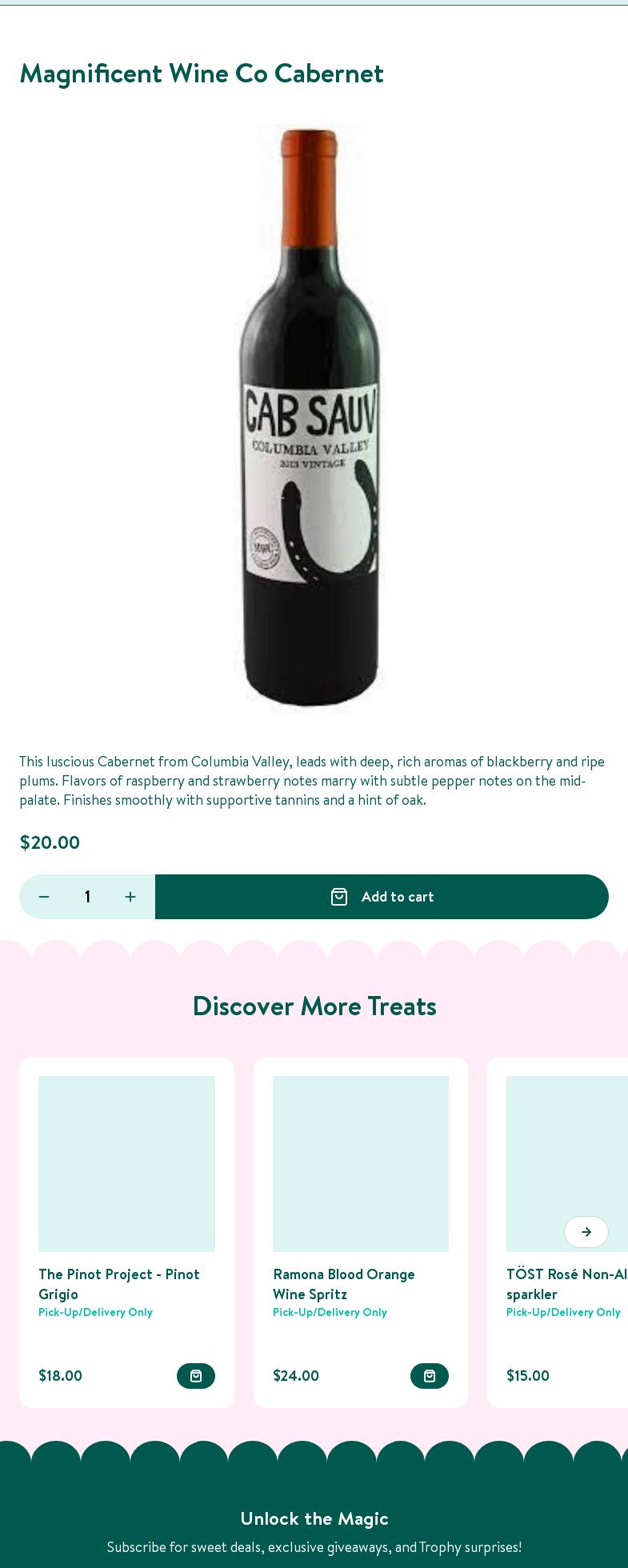Image resolution: width=628 pixels, height=1568 pixels.
Task: Click the Unlock the Magic heading
Action: 314,1518
